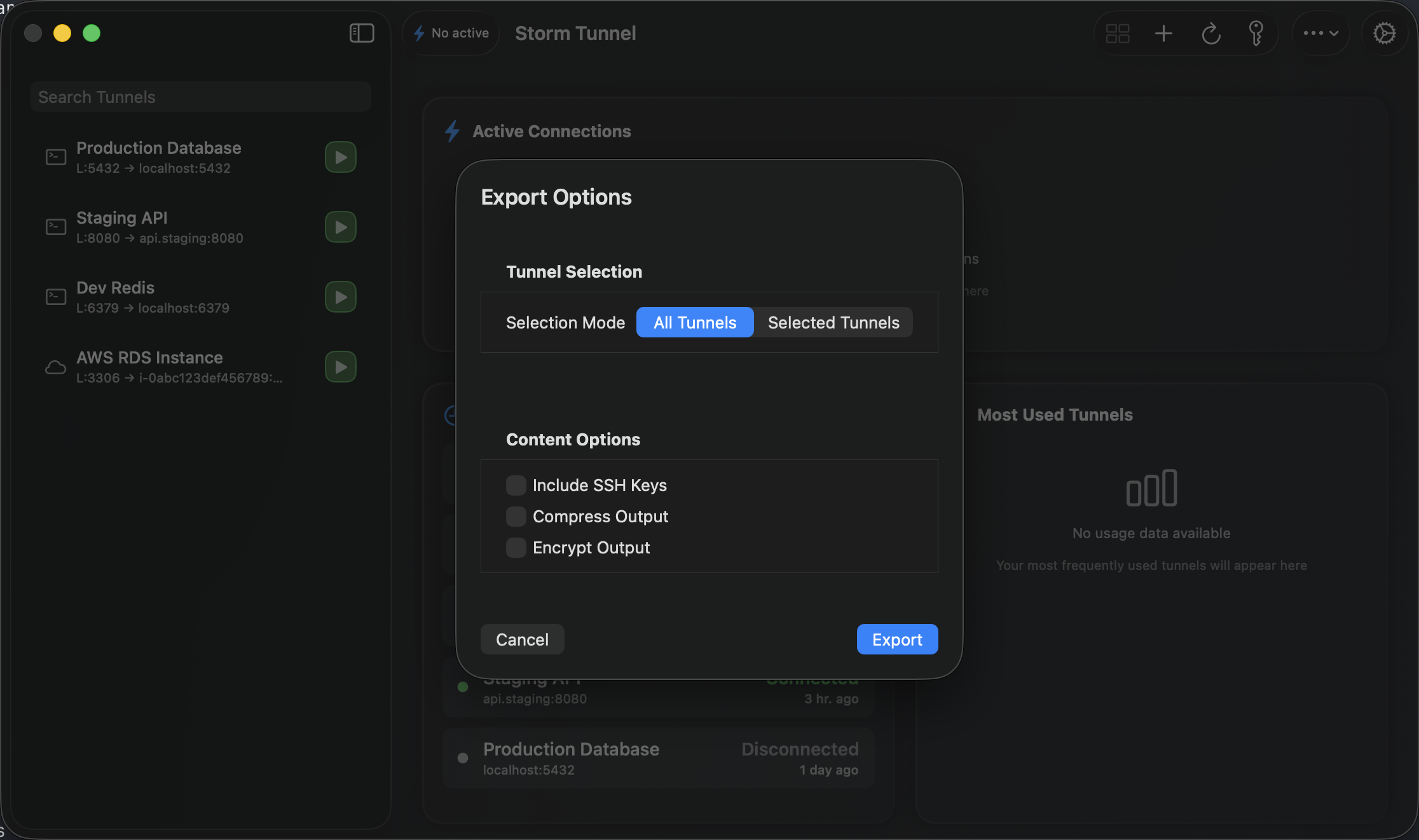The width and height of the screenshot is (1419, 840).
Task: Select Selected Tunnels mode
Action: 833,322
